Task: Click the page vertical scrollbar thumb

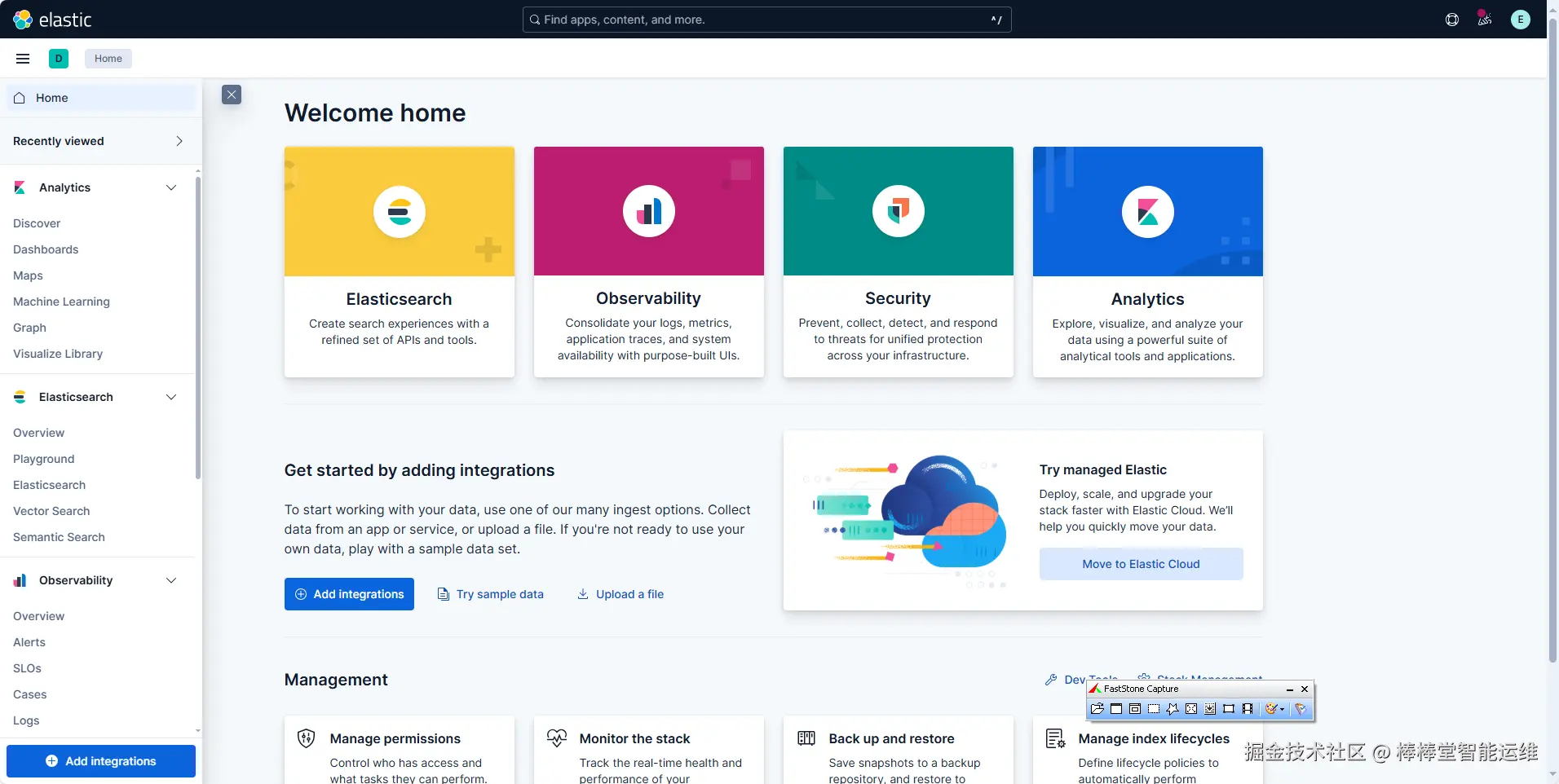Action: [1552, 342]
